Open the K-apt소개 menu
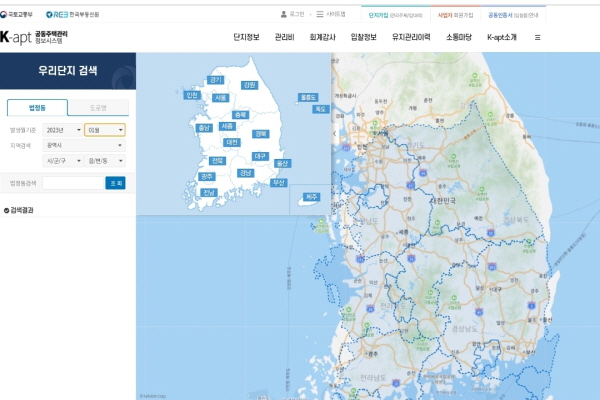Image resolution: width=600 pixels, height=400 pixels. (x=502, y=37)
